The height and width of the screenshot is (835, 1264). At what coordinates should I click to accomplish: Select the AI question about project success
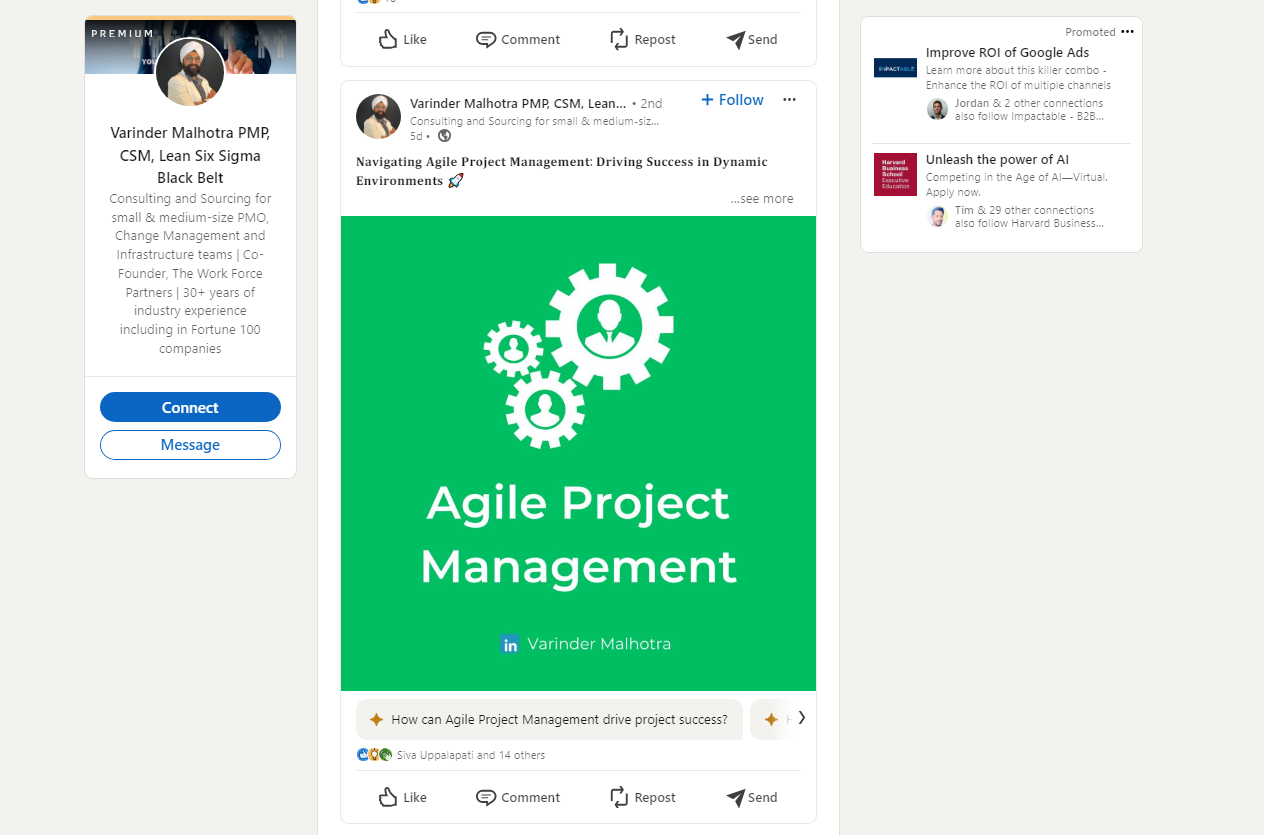(549, 719)
